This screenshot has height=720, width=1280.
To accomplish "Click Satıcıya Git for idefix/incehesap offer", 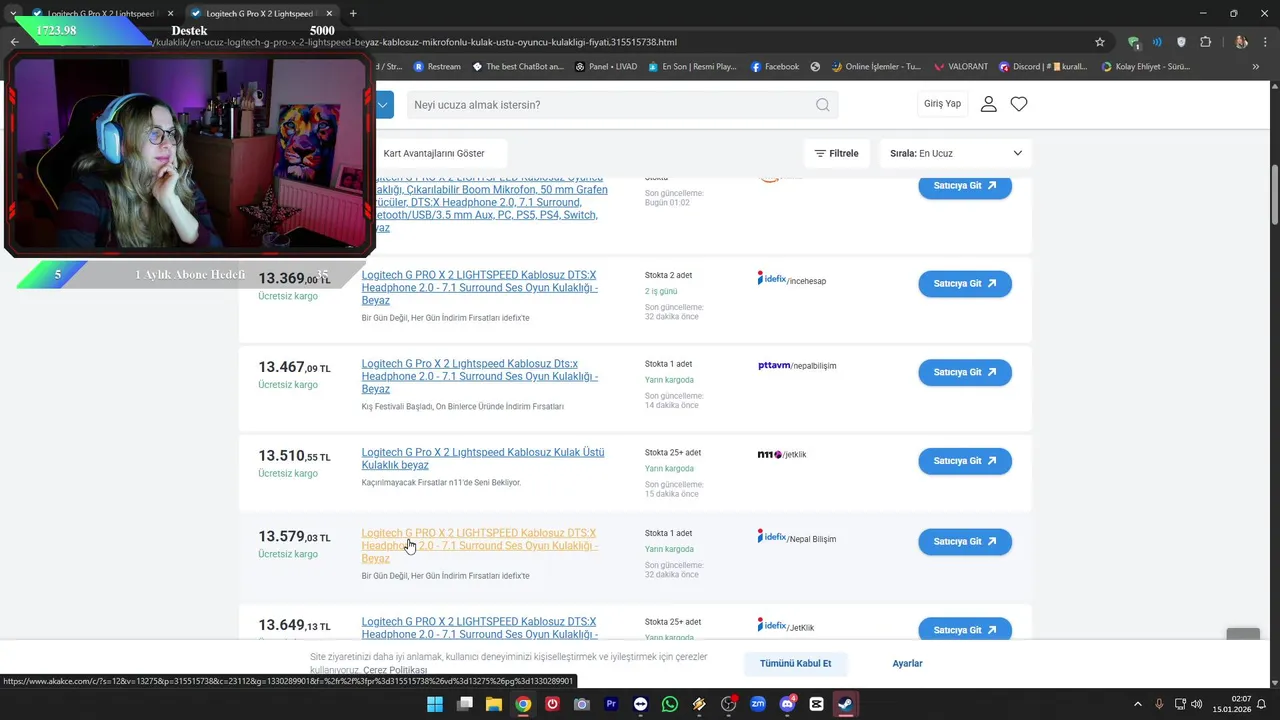I will click(965, 284).
